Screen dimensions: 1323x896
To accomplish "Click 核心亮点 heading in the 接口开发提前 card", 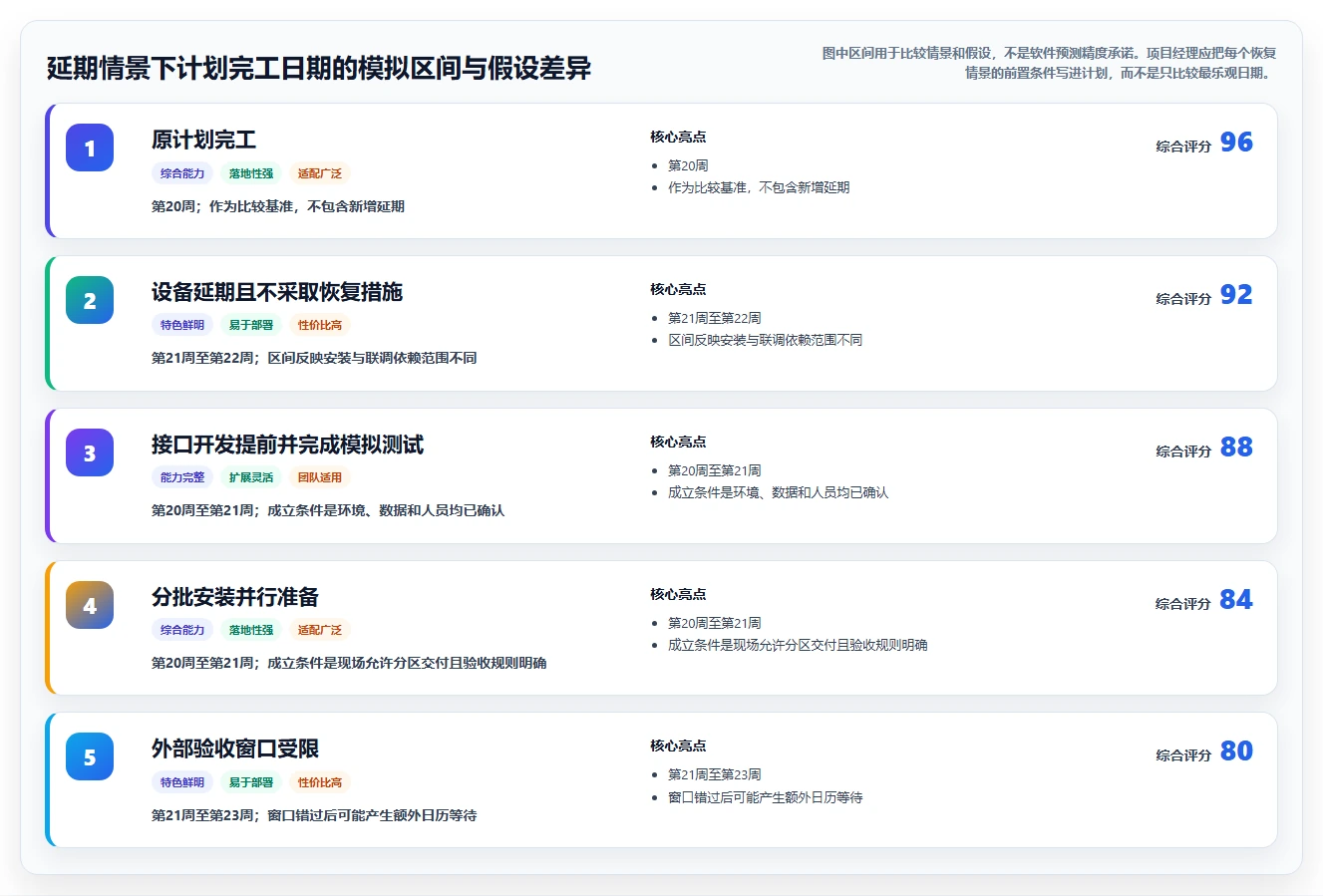I will pos(678,442).
